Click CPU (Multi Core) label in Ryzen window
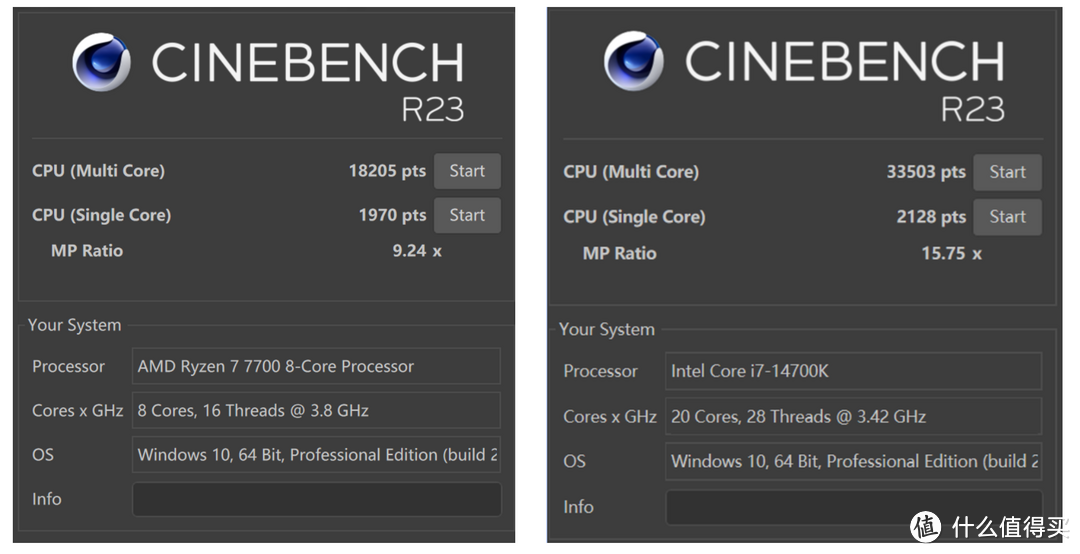Viewport: 1080px width, 554px height. coord(98,171)
